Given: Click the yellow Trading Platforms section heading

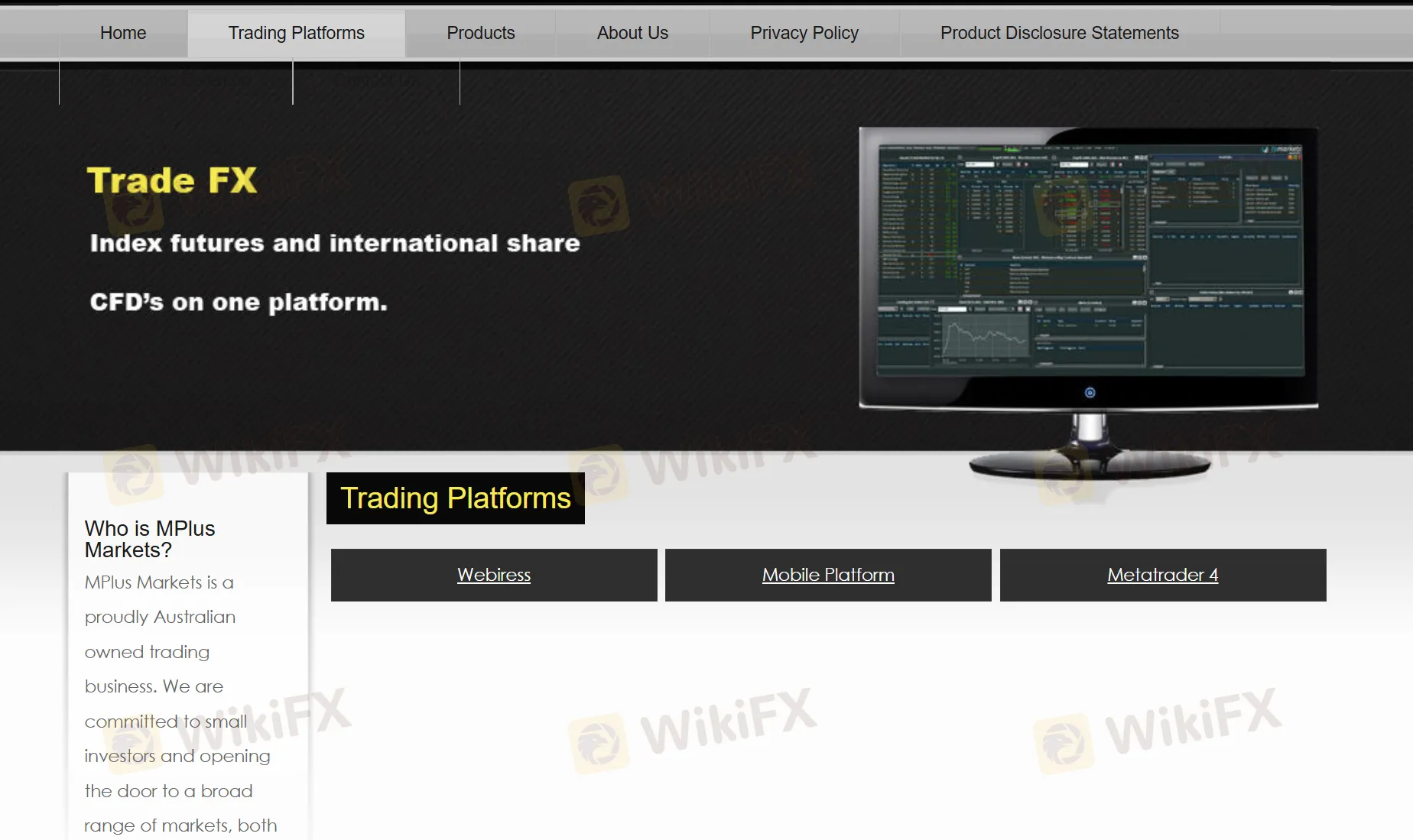Looking at the screenshot, I should [456, 498].
